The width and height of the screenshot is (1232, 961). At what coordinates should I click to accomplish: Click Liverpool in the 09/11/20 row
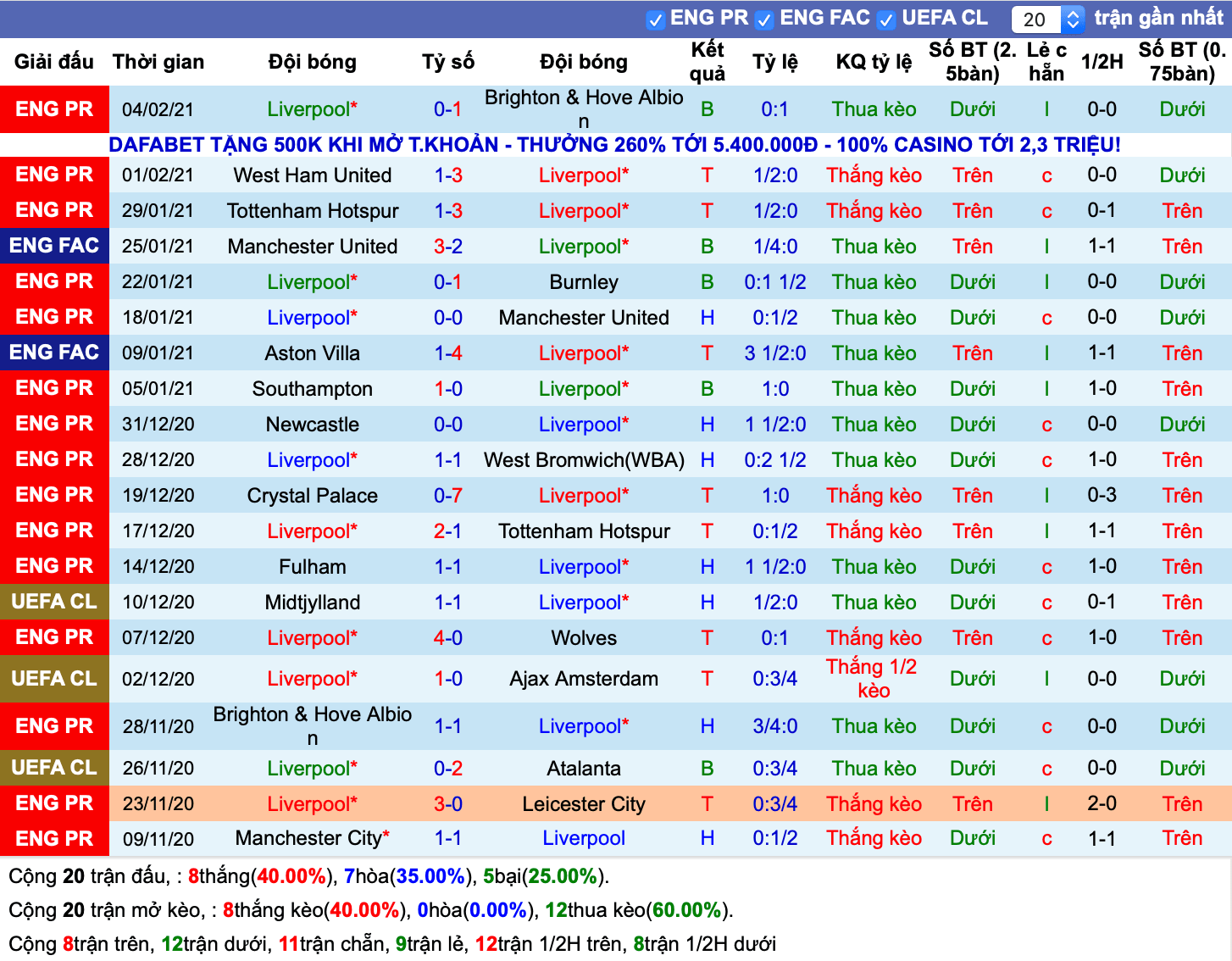point(584,838)
